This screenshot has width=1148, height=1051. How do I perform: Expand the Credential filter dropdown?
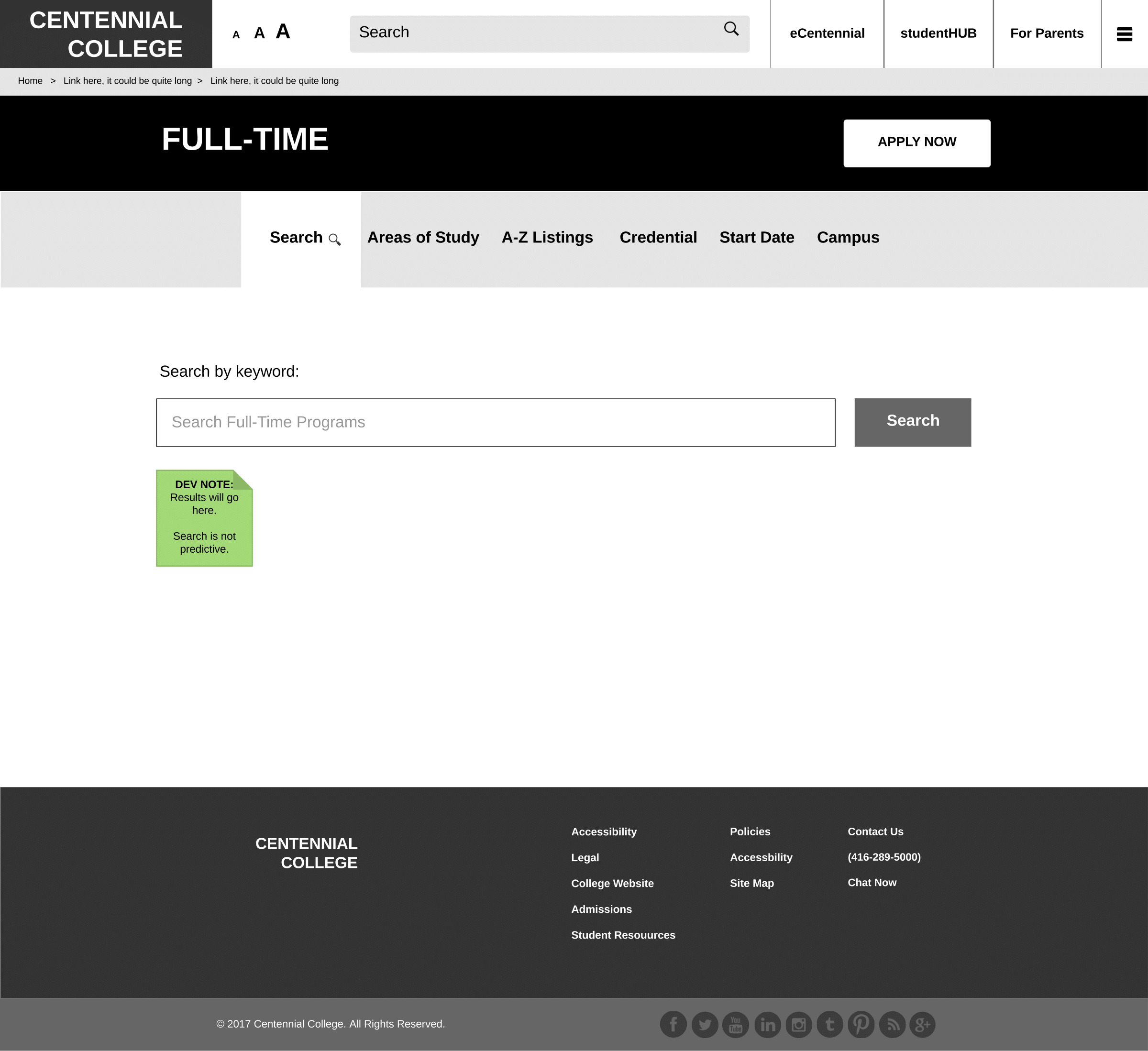point(658,237)
